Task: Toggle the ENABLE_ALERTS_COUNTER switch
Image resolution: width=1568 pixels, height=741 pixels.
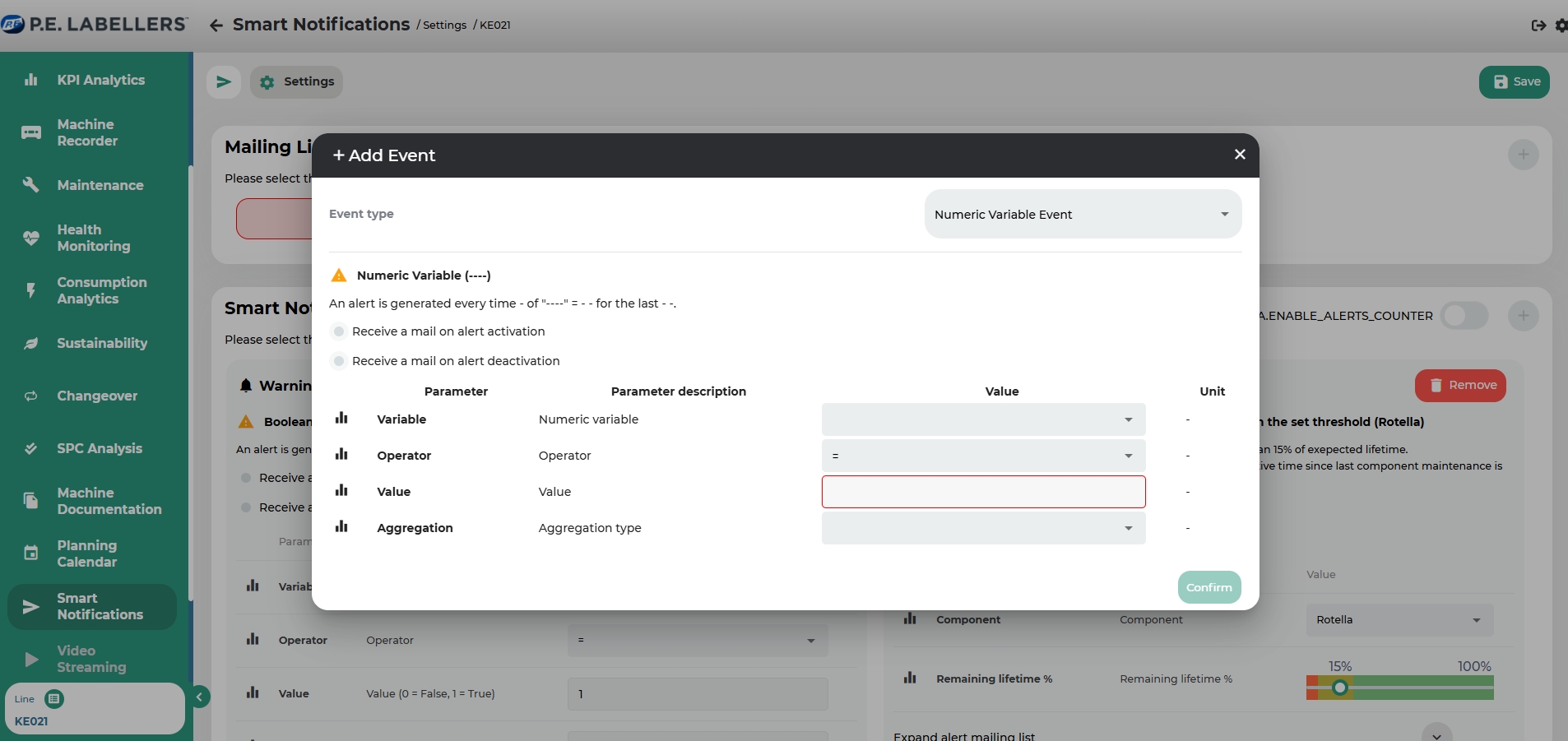Action: 1464,316
